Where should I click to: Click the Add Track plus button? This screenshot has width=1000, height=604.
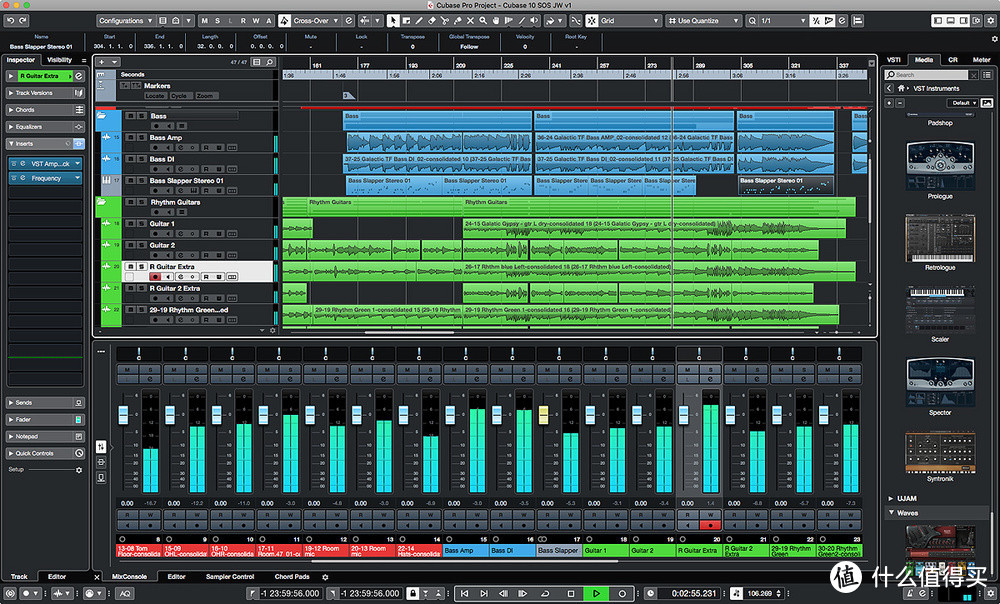point(101,62)
